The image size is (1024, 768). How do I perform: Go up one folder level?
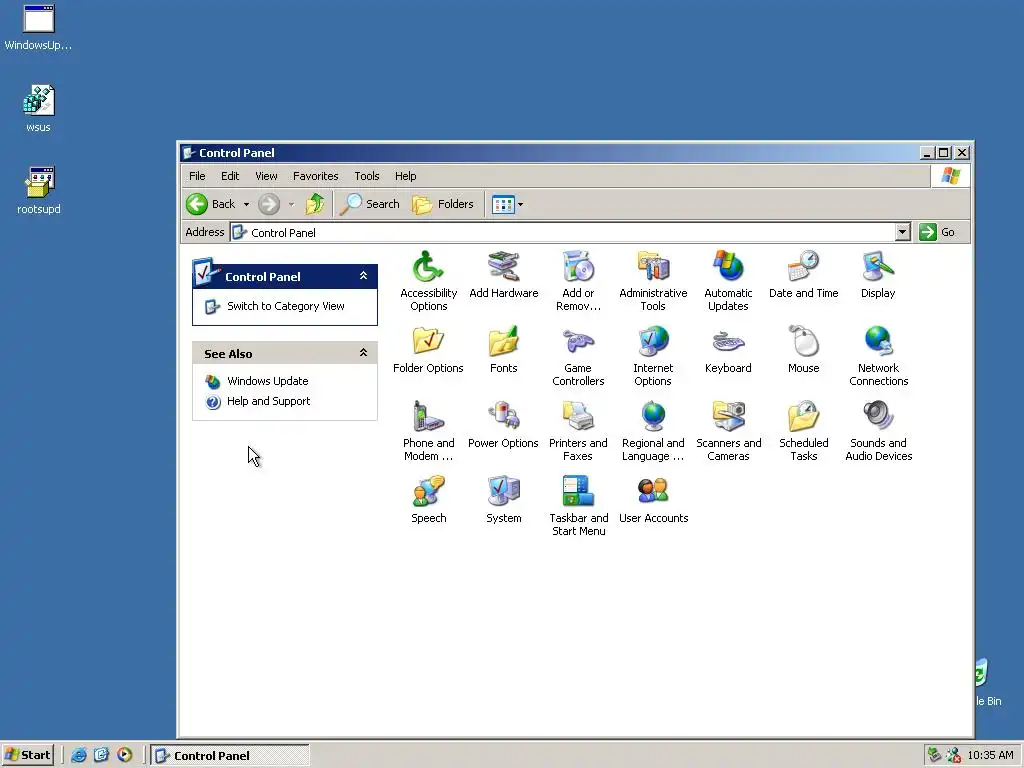(315, 204)
